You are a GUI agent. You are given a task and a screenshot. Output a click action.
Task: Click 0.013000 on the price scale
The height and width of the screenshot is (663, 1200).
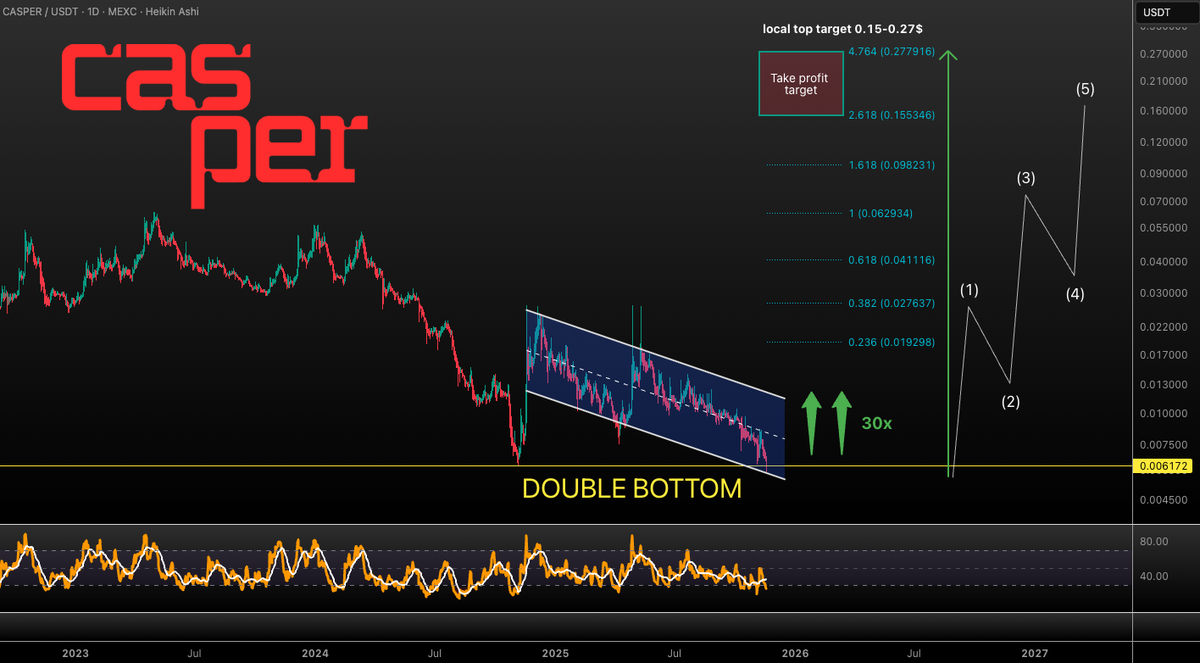click(1162, 385)
